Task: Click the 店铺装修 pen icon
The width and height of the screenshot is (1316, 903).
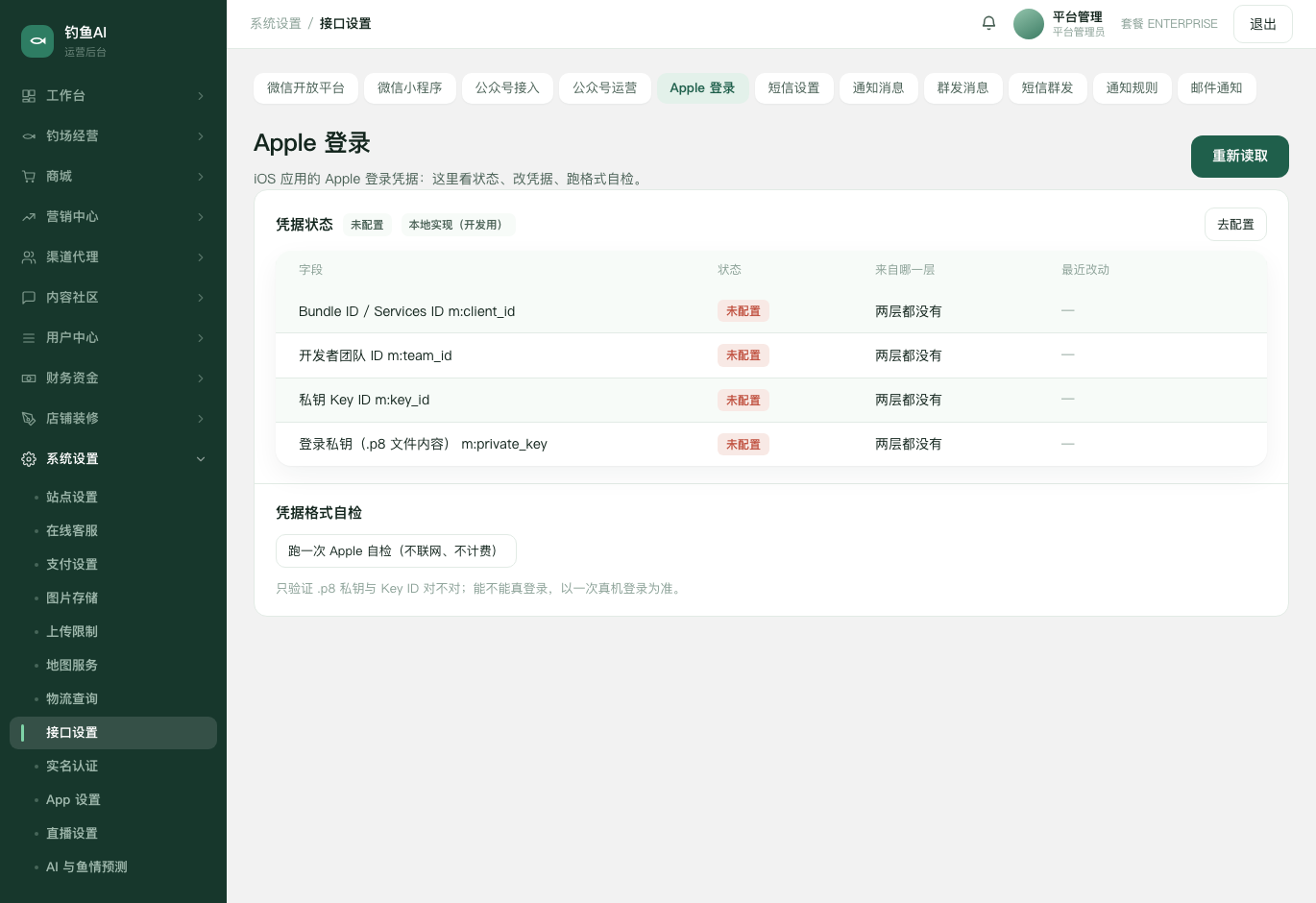Action: (x=29, y=419)
